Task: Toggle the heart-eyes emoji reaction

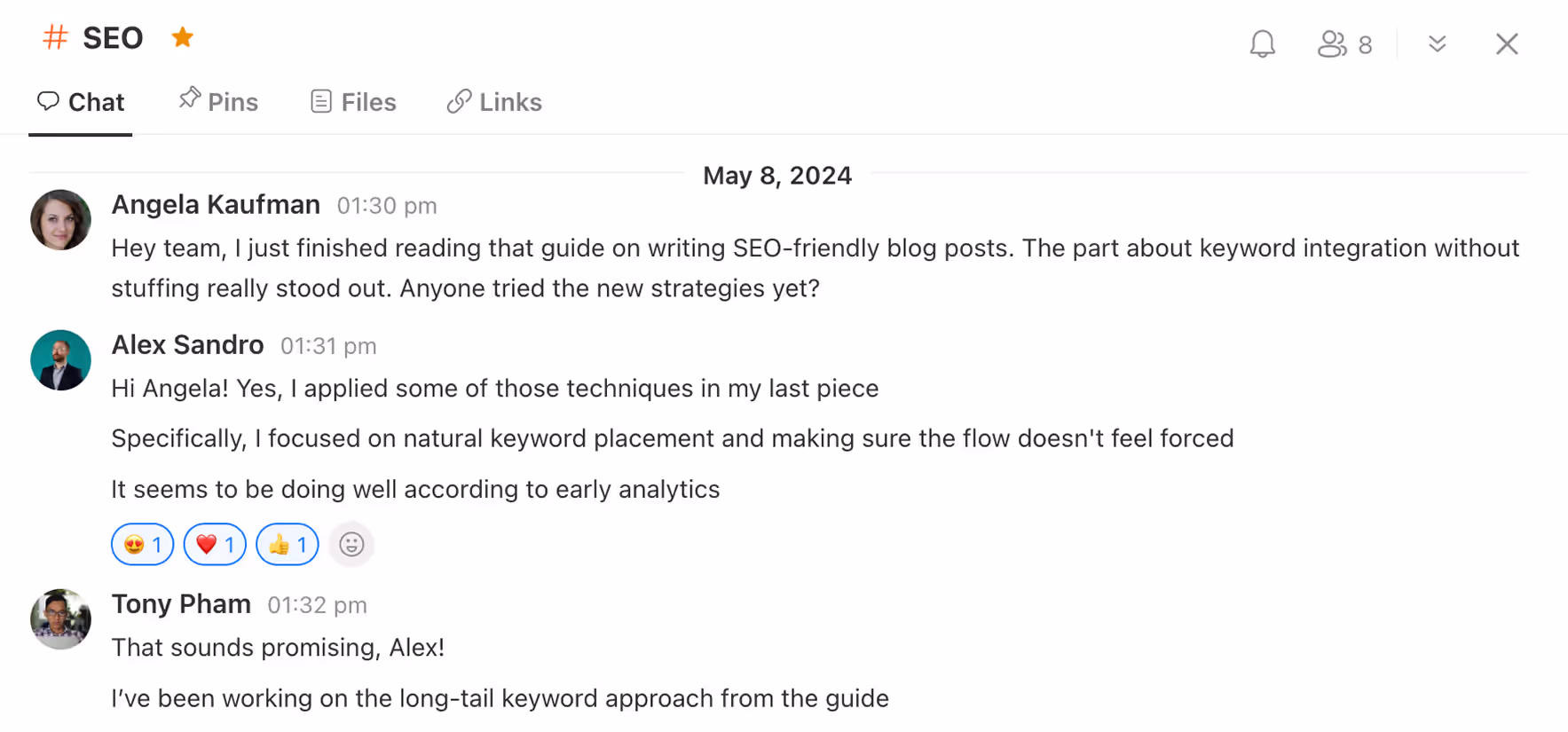Action: pos(142,544)
